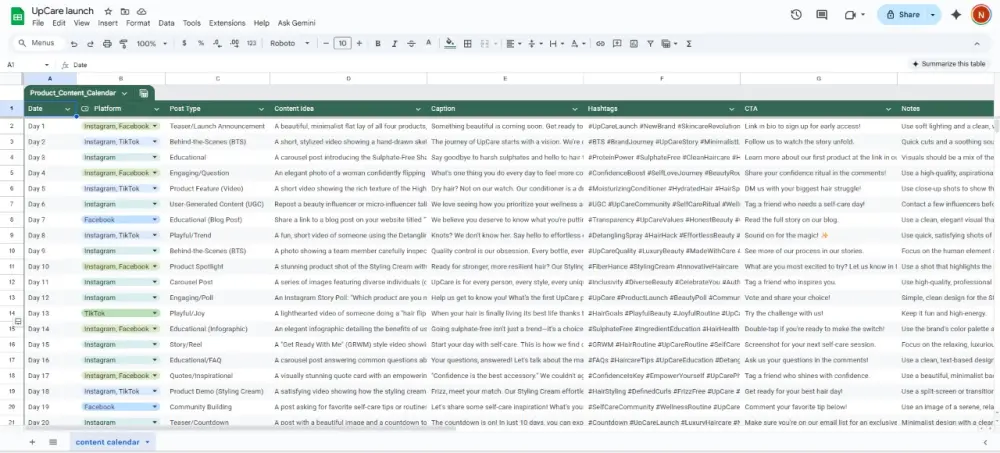This screenshot has height=453, width=1000.
Task: Open Day 13 TikTok platform chip dropdown
Action: [x=154, y=313]
